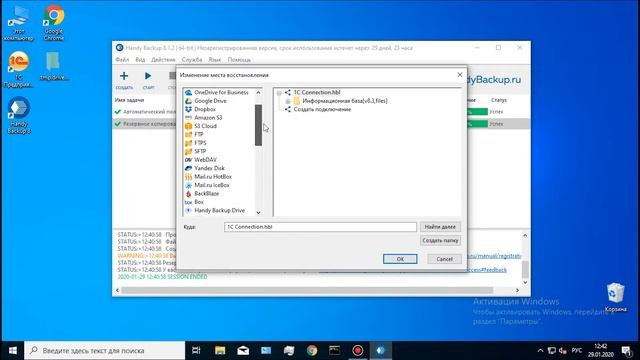The width and height of the screenshot is (640, 360).
Task: Close the restore location dialog
Action: tap(460, 75)
